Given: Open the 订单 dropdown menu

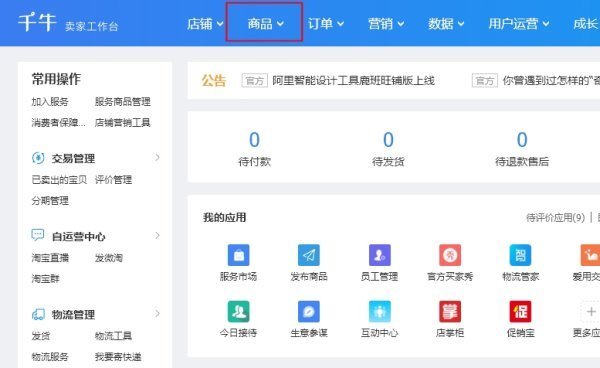Looking at the screenshot, I should (x=326, y=24).
